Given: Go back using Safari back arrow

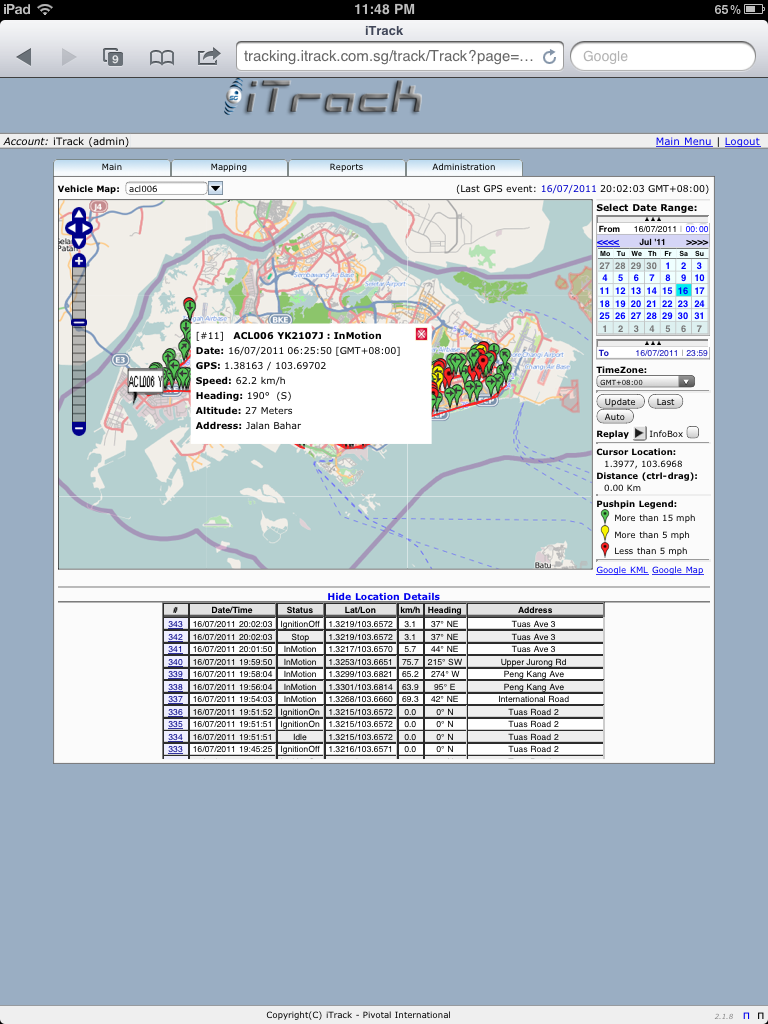Looking at the screenshot, I should tap(25, 57).
